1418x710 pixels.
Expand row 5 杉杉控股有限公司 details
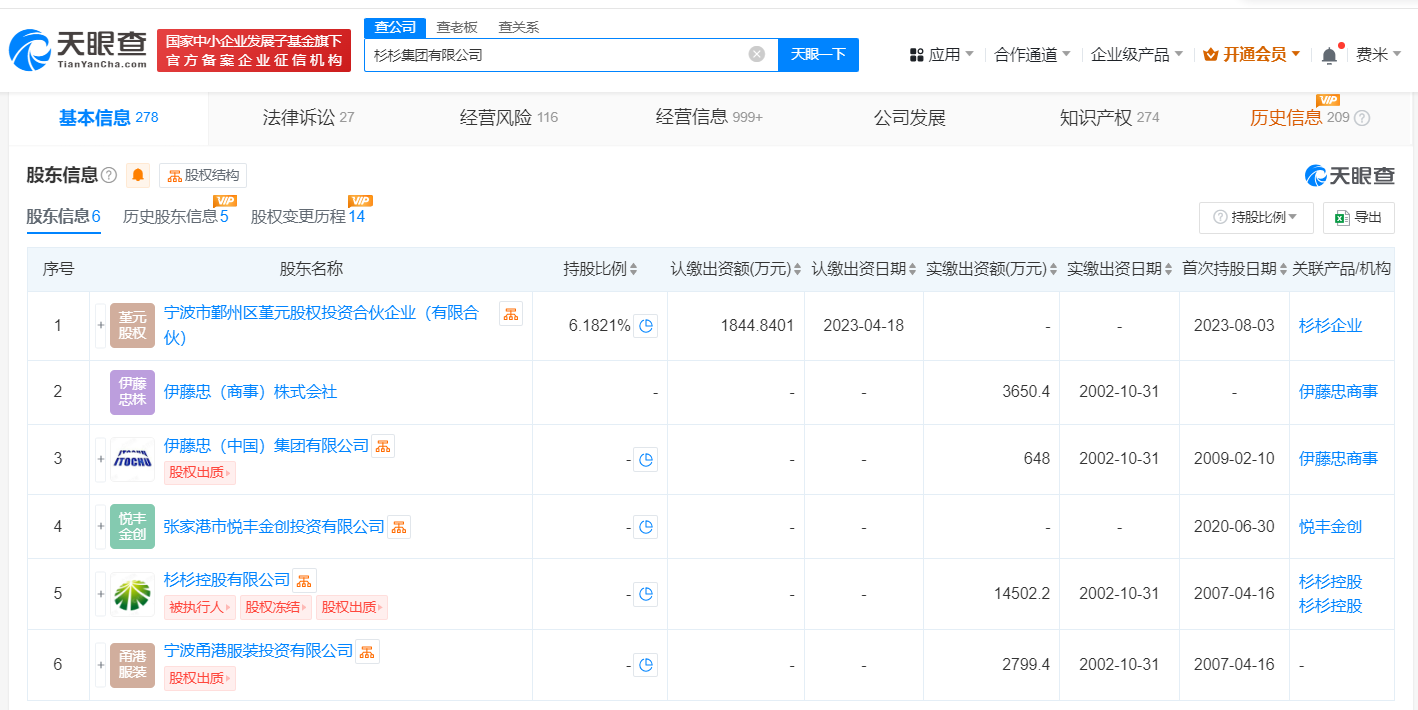[100, 594]
